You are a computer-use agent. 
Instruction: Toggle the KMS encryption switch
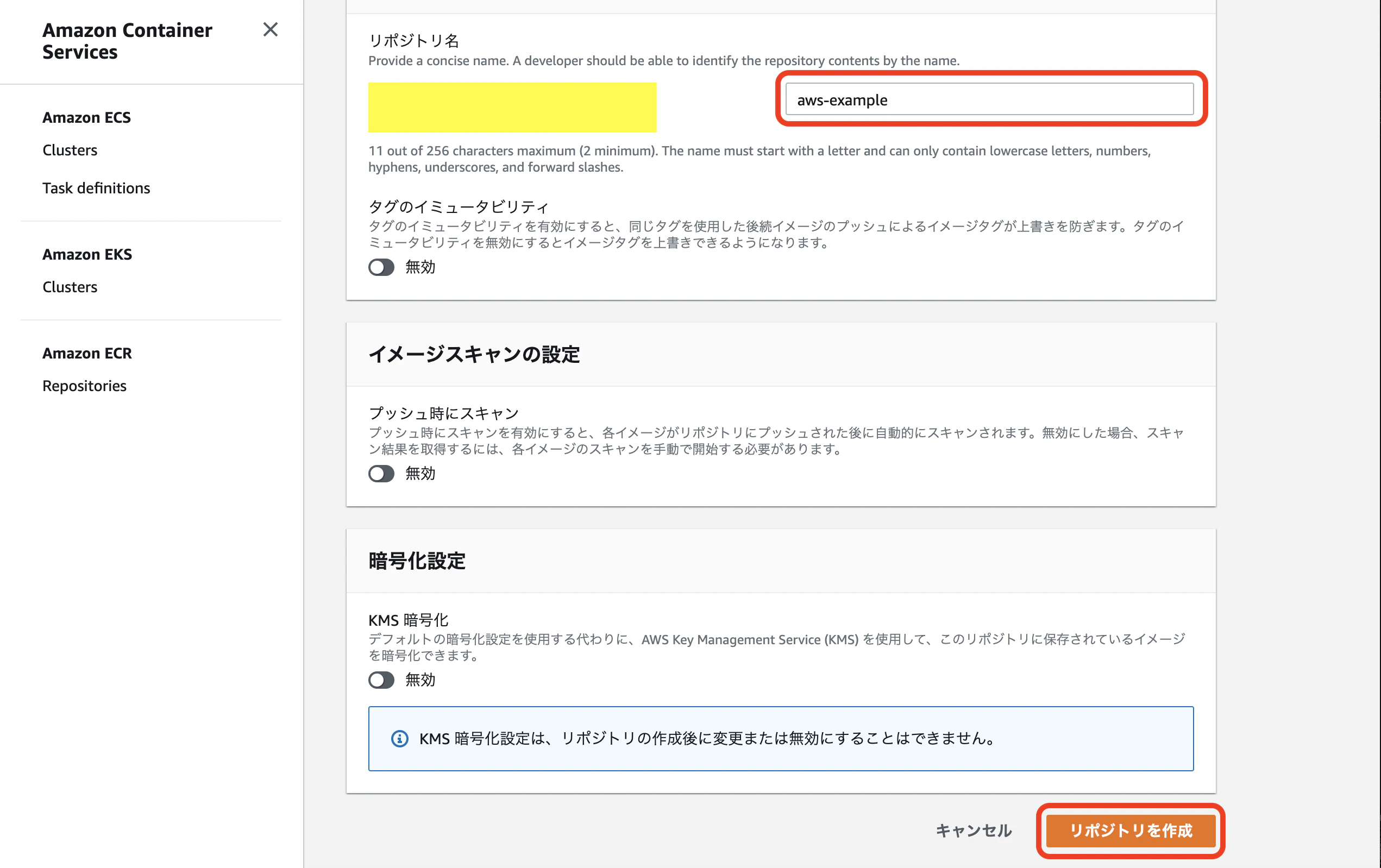381,680
